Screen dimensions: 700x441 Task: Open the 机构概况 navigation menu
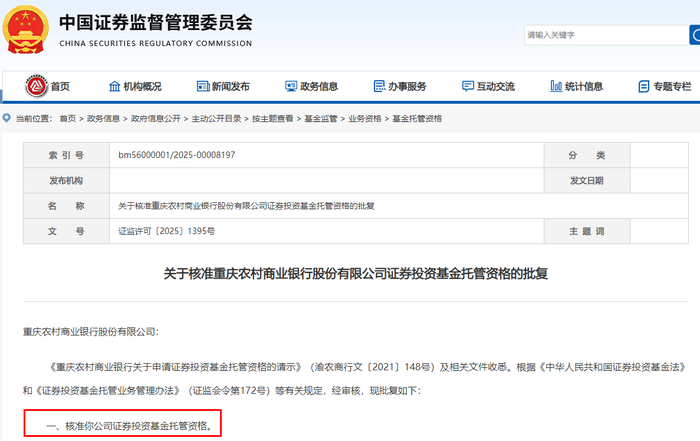click(x=142, y=86)
